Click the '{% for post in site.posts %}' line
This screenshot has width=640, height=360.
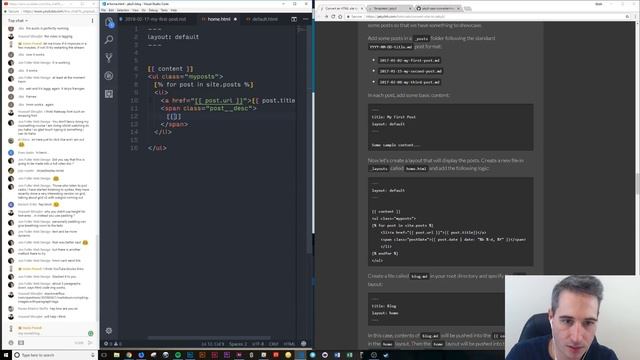pos(204,84)
